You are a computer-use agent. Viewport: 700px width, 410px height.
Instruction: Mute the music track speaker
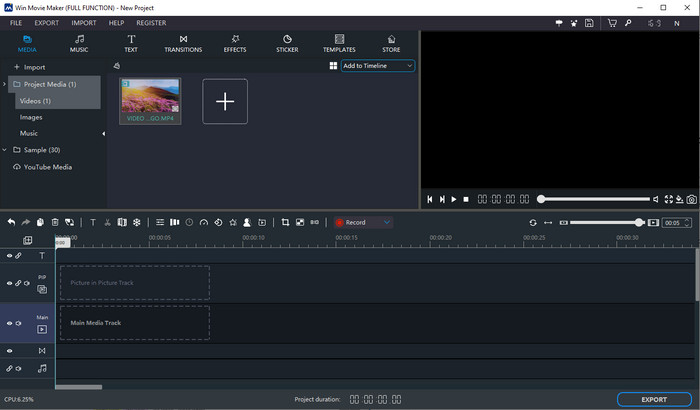click(x=18, y=368)
